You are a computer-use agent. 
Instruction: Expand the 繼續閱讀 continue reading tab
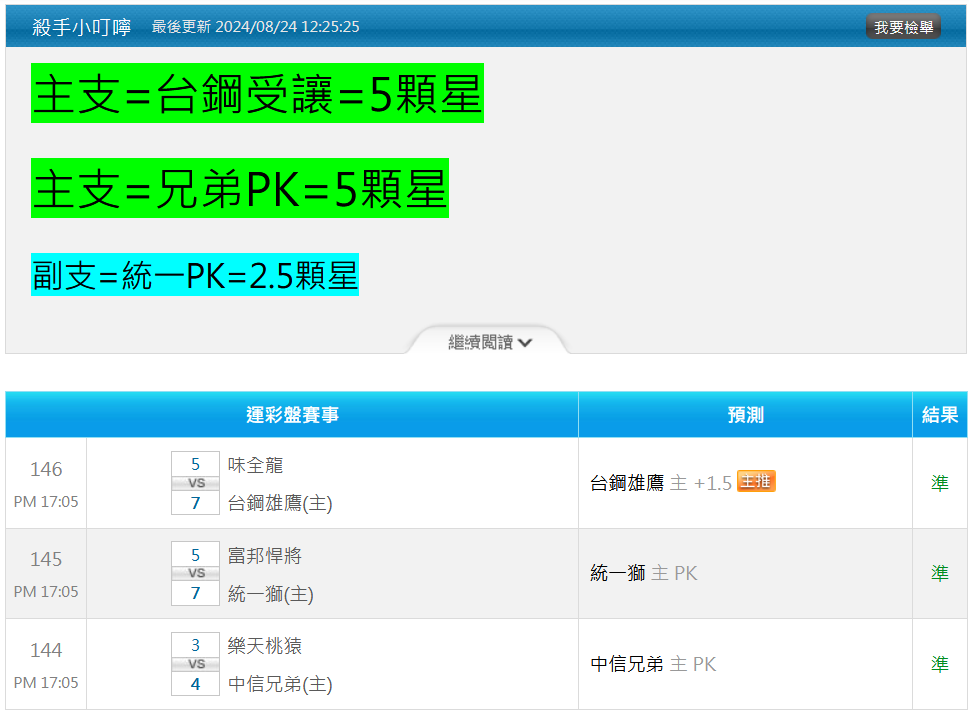488,340
